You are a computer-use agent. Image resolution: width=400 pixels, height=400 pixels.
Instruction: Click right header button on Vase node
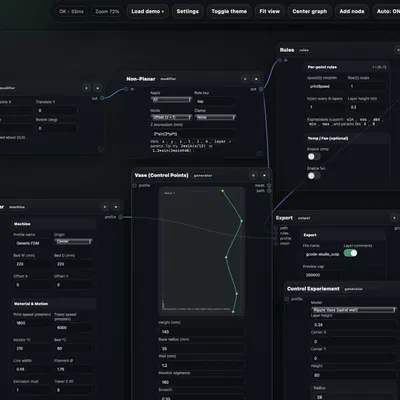(x=264, y=175)
